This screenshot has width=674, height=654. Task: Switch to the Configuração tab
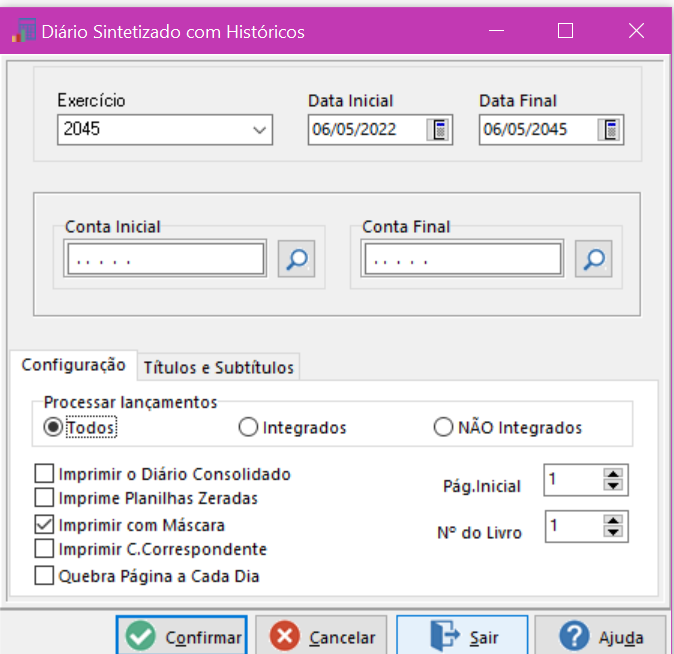[x=74, y=365]
